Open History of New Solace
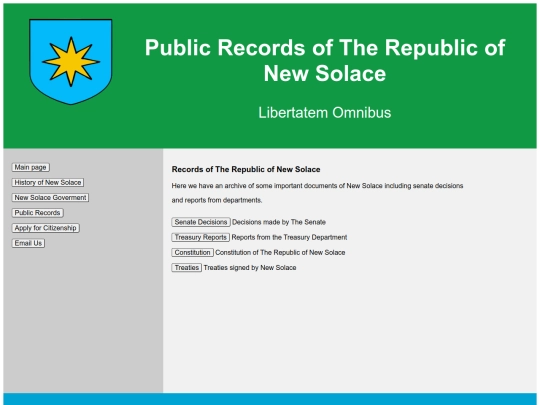This screenshot has width=540, height=405. (48, 183)
